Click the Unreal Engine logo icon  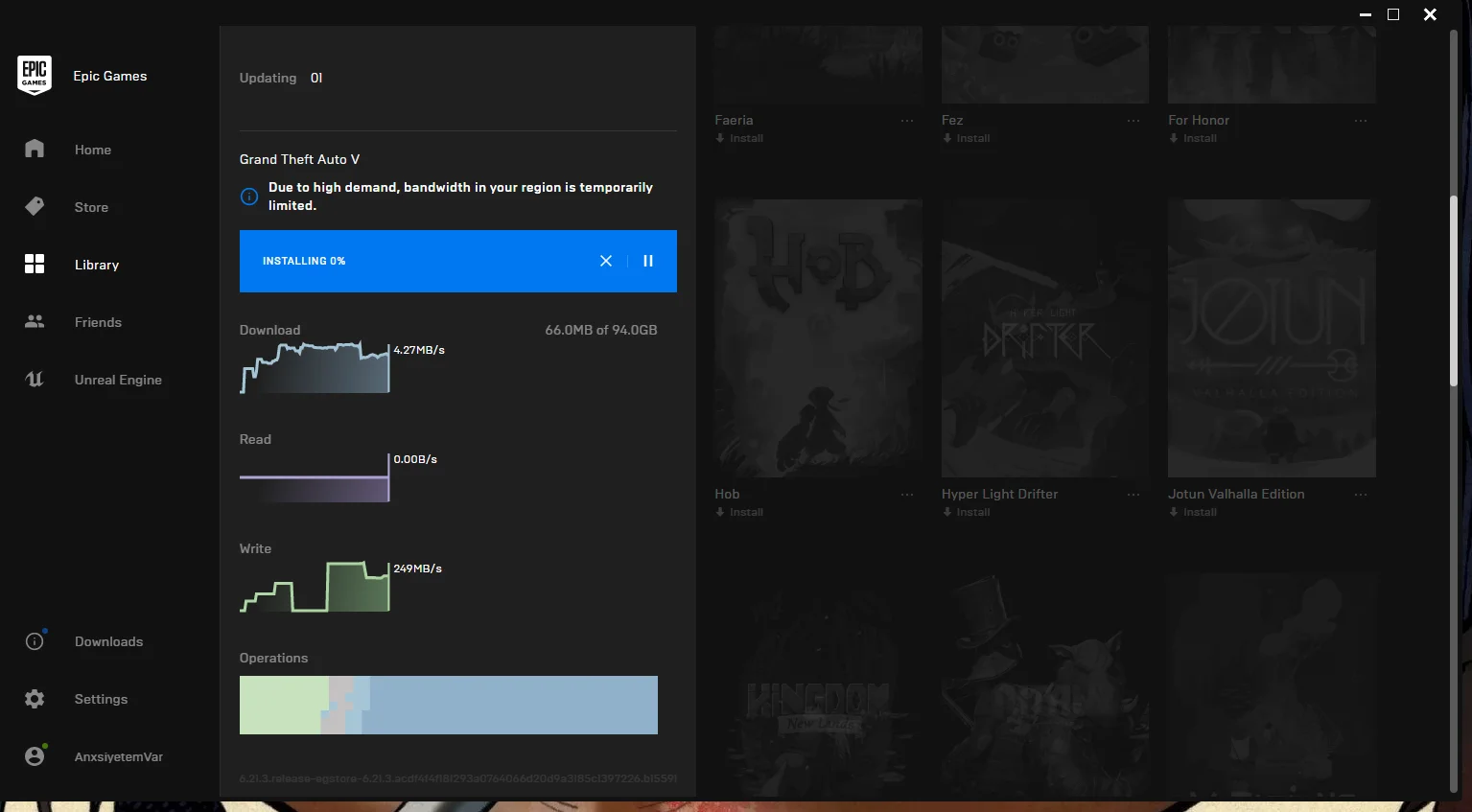pyautogui.click(x=35, y=380)
